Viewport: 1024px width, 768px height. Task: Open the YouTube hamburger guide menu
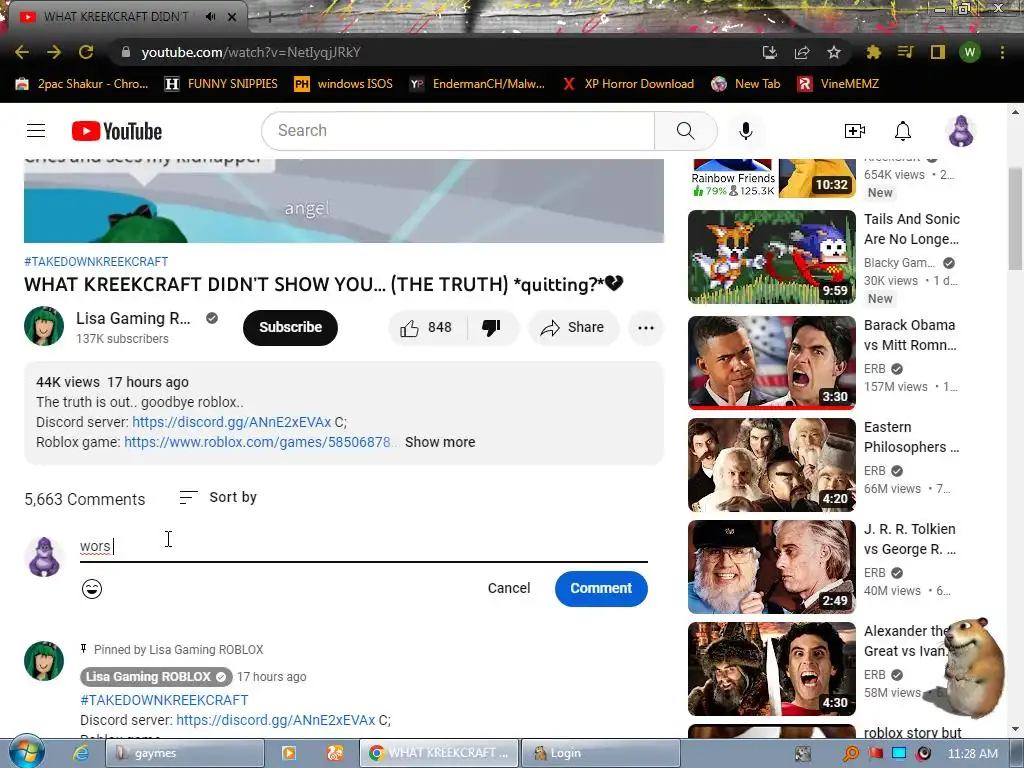[x=36, y=131]
